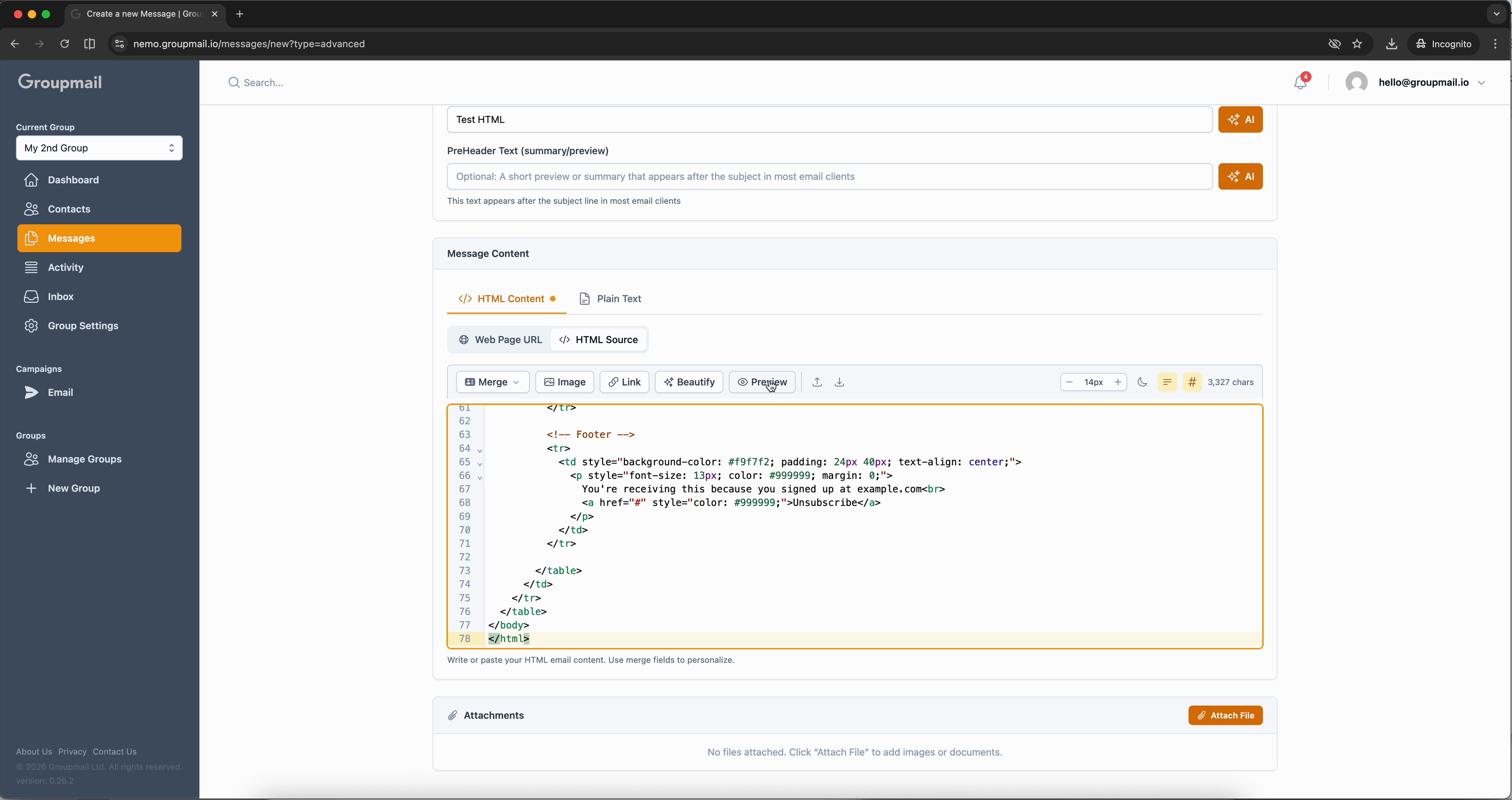Click the upload HTML file icon

coord(817,382)
